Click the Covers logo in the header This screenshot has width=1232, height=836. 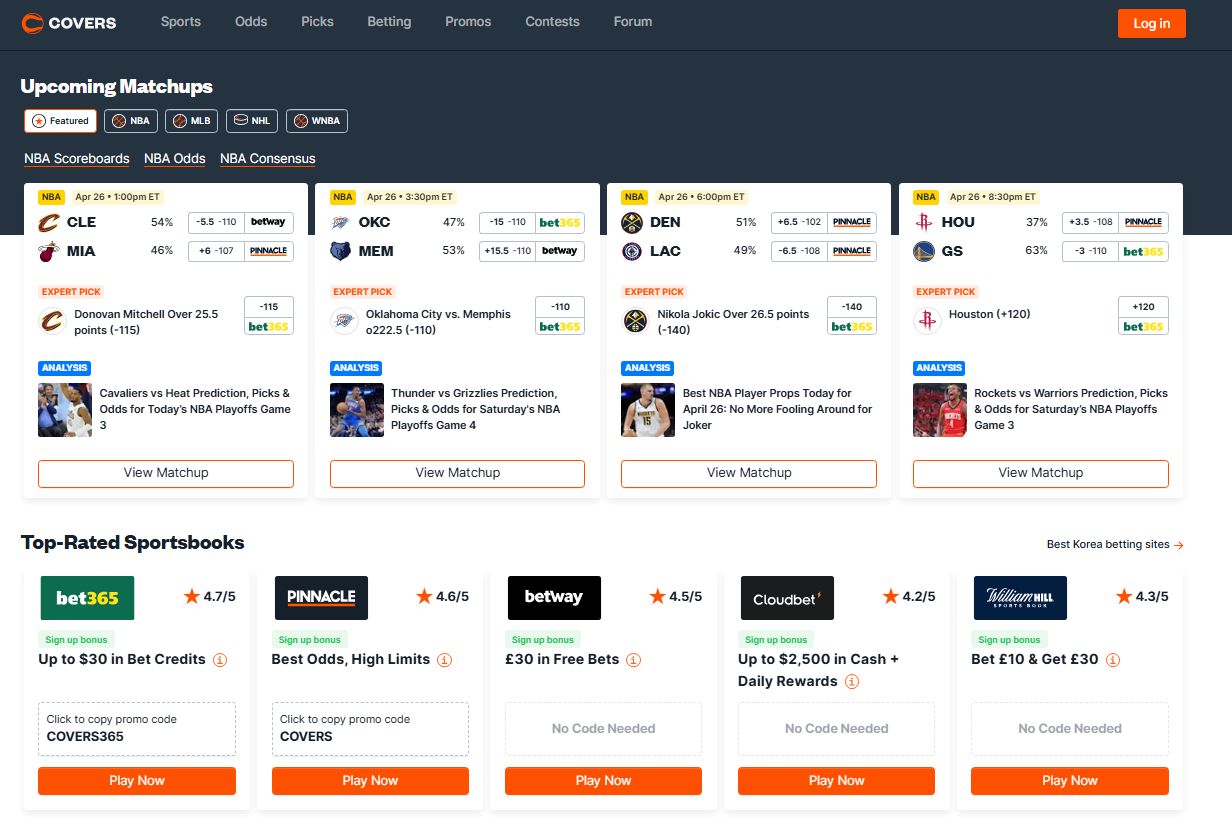click(x=69, y=22)
